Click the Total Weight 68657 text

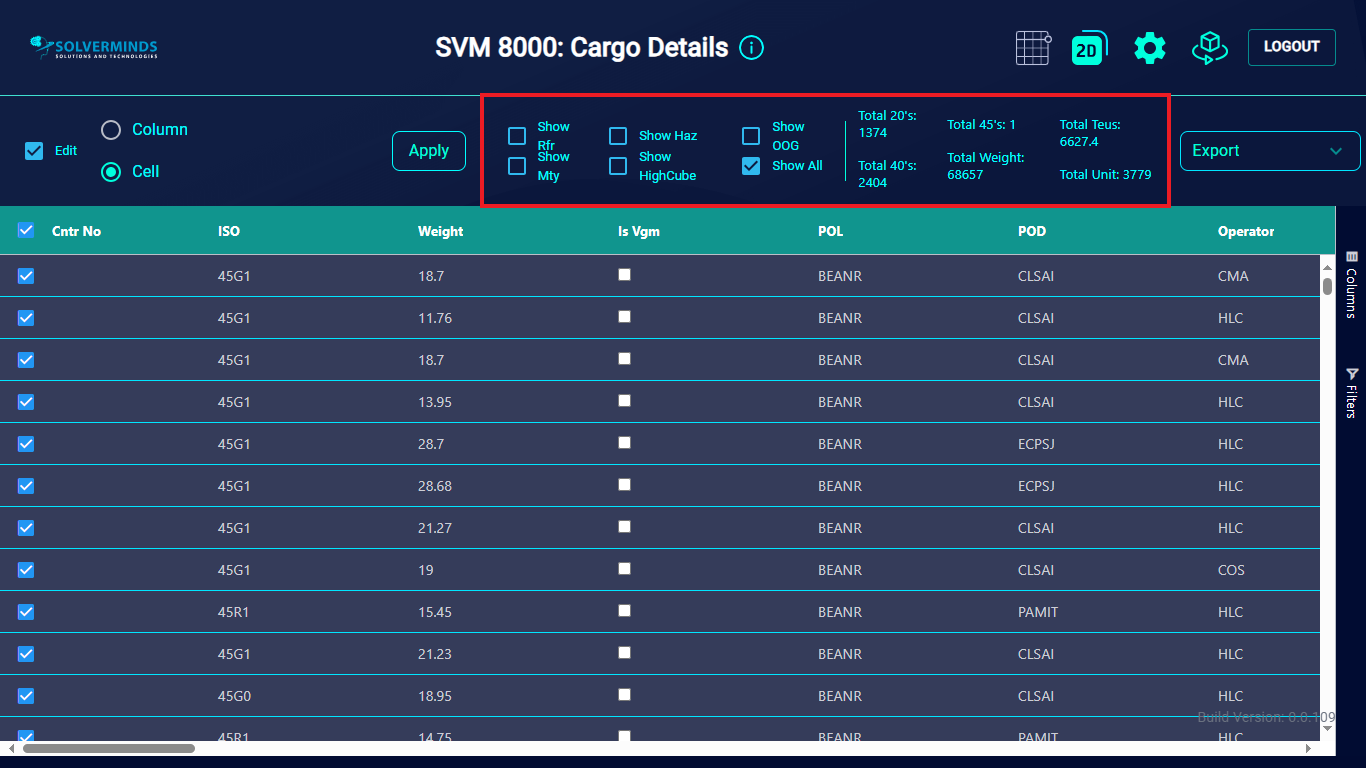(986, 165)
